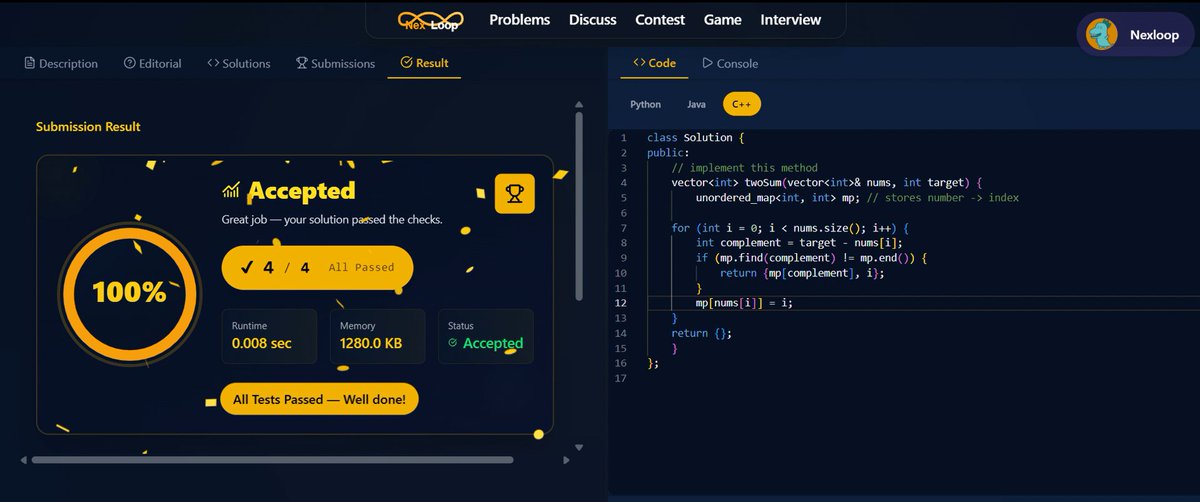Click the chart icon beside Accepted
This screenshot has height=502, width=1200.
coord(231,190)
